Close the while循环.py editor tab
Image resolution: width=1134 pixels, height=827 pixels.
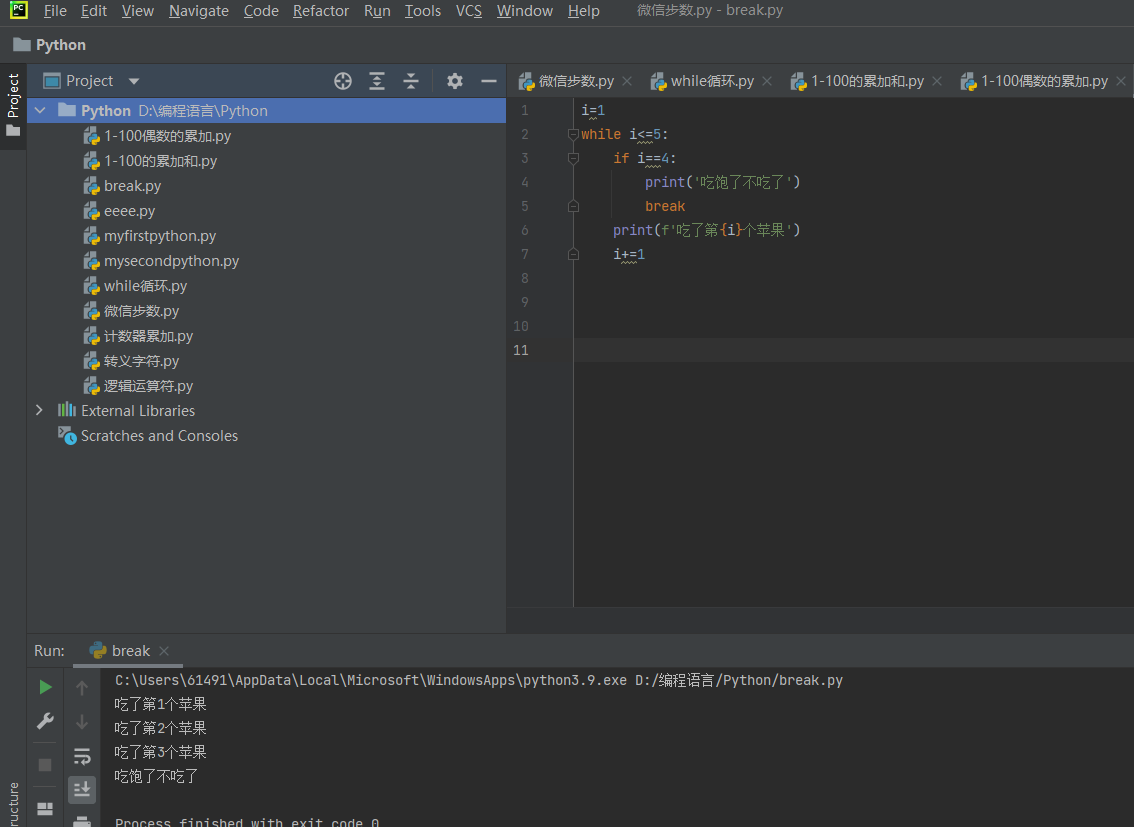coord(767,81)
